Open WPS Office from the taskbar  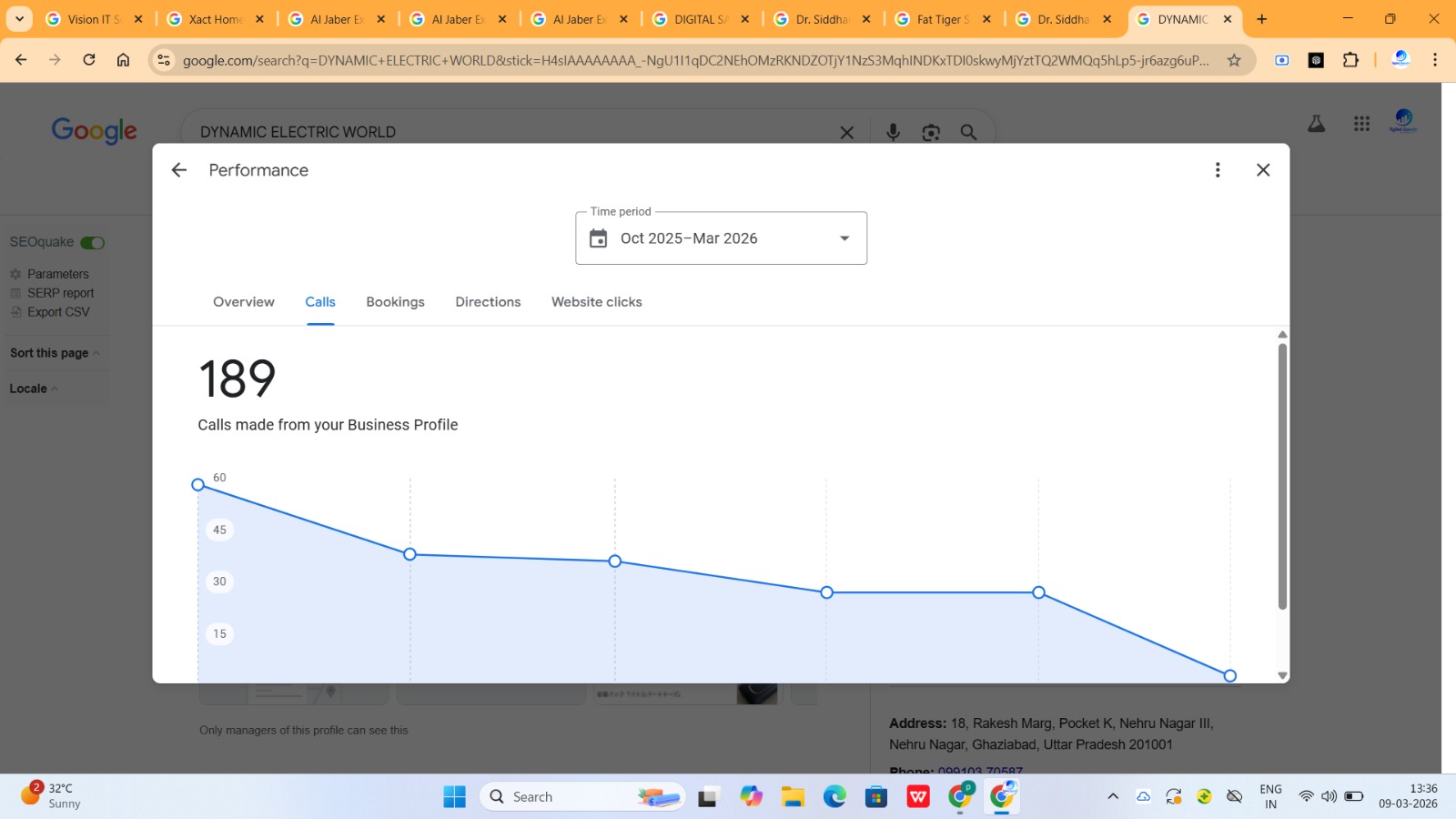click(918, 797)
